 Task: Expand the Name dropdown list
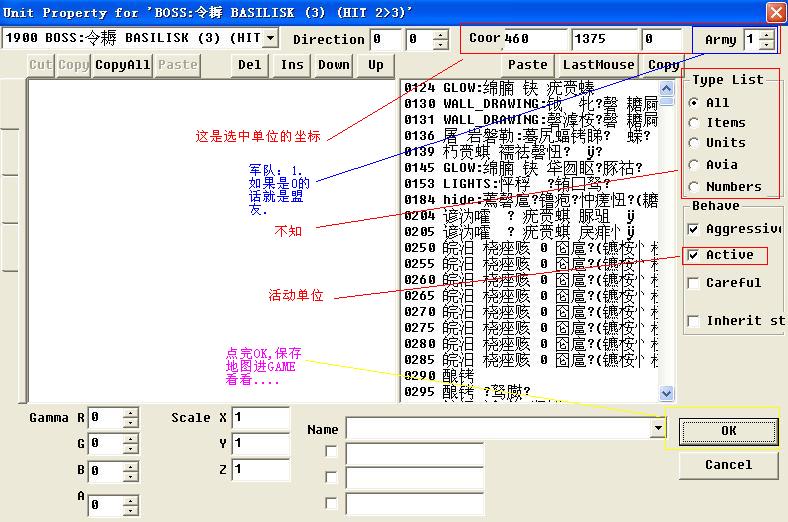coord(657,429)
